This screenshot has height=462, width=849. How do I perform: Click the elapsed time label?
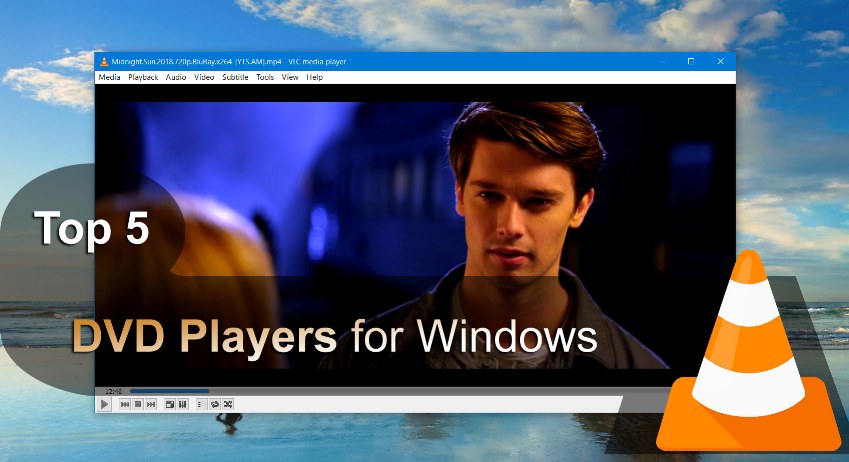pos(114,391)
